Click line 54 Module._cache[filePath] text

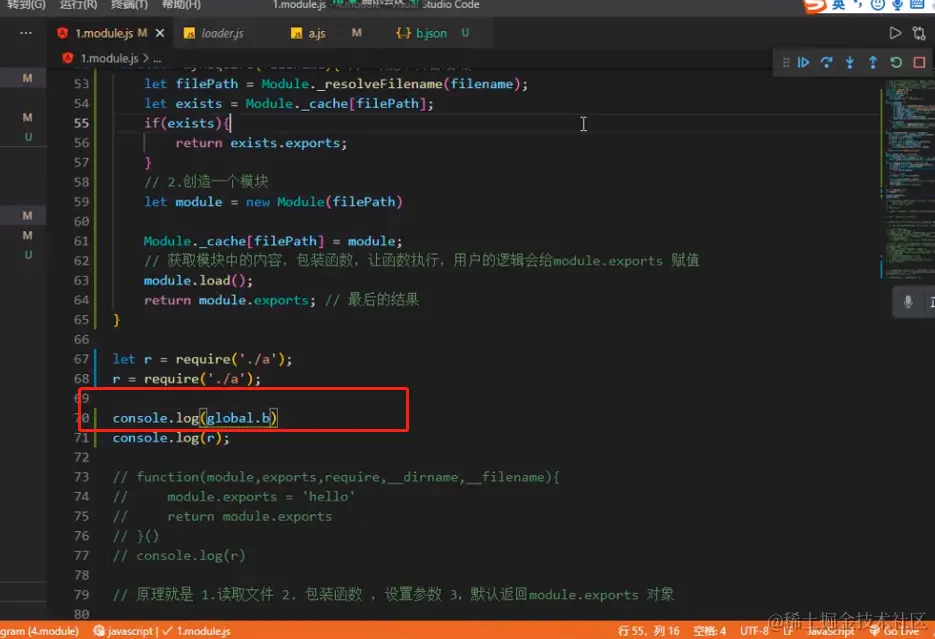point(336,104)
